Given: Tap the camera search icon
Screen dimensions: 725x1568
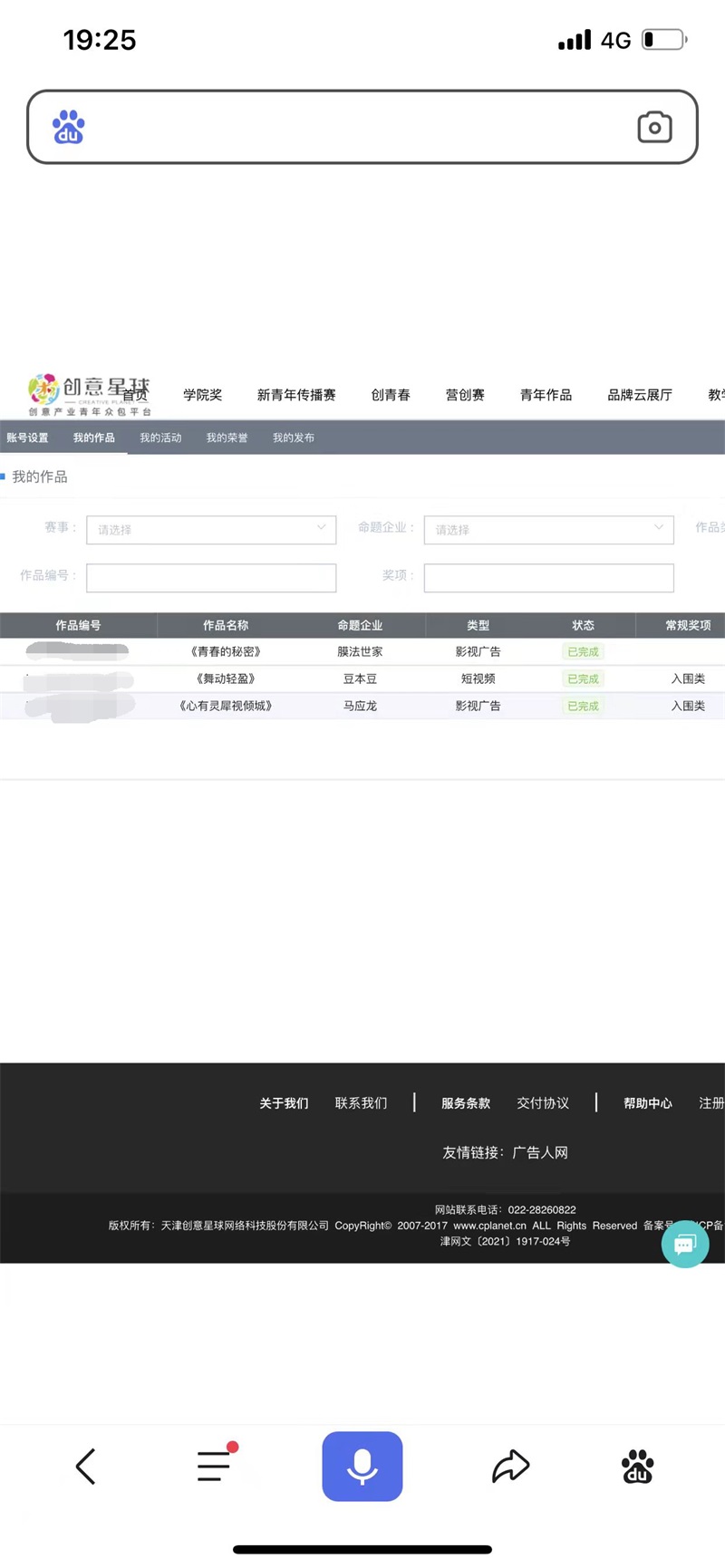Looking at the screenshot, I should (x=654, y=127).
